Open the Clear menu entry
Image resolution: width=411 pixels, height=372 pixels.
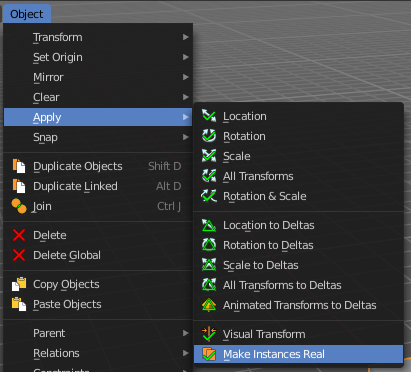(98, 97)
